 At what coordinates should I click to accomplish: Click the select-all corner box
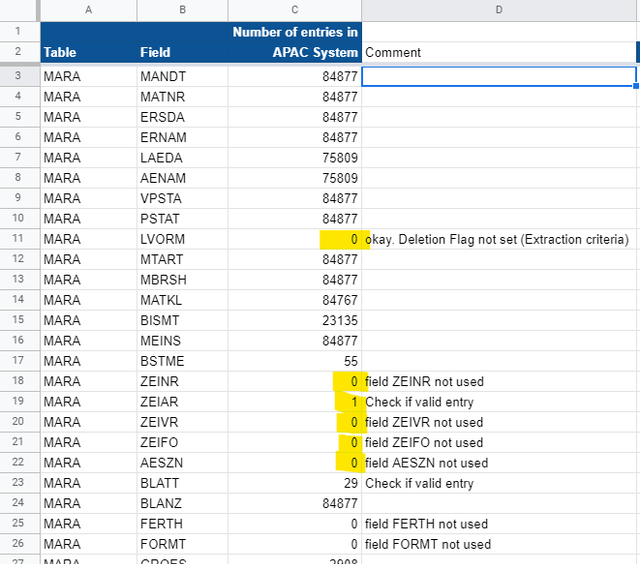click(19, 9)
